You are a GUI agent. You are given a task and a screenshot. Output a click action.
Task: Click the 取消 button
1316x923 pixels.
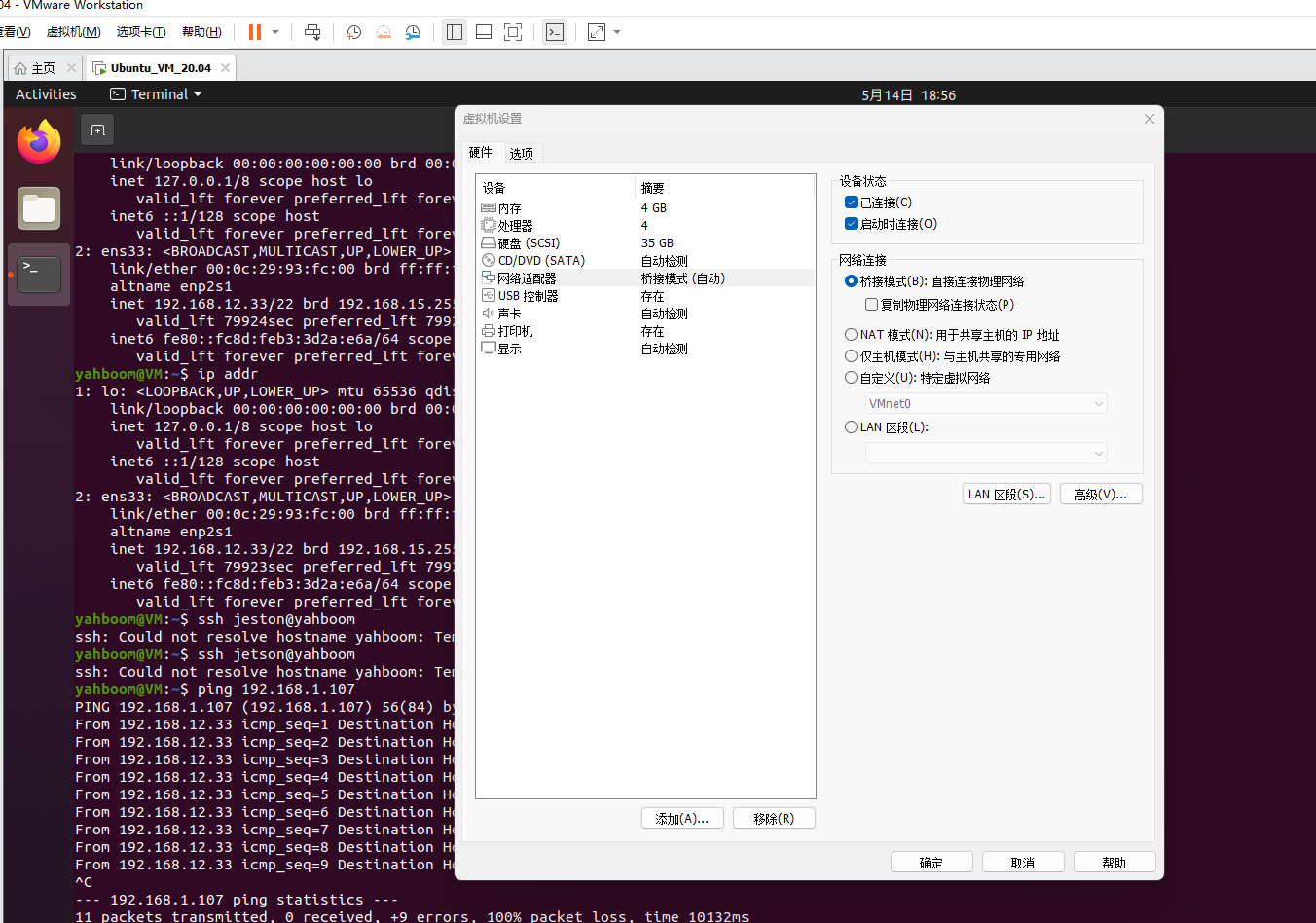[1023, 863]
